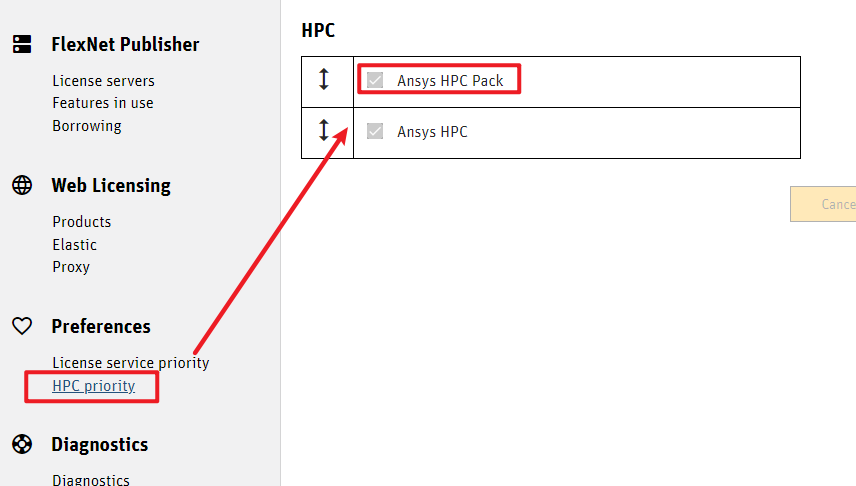Click reorder arrow for Ansys HPC Pack
Image resolution: width=856 pixels, height=486 pixels.
[324, 80]
